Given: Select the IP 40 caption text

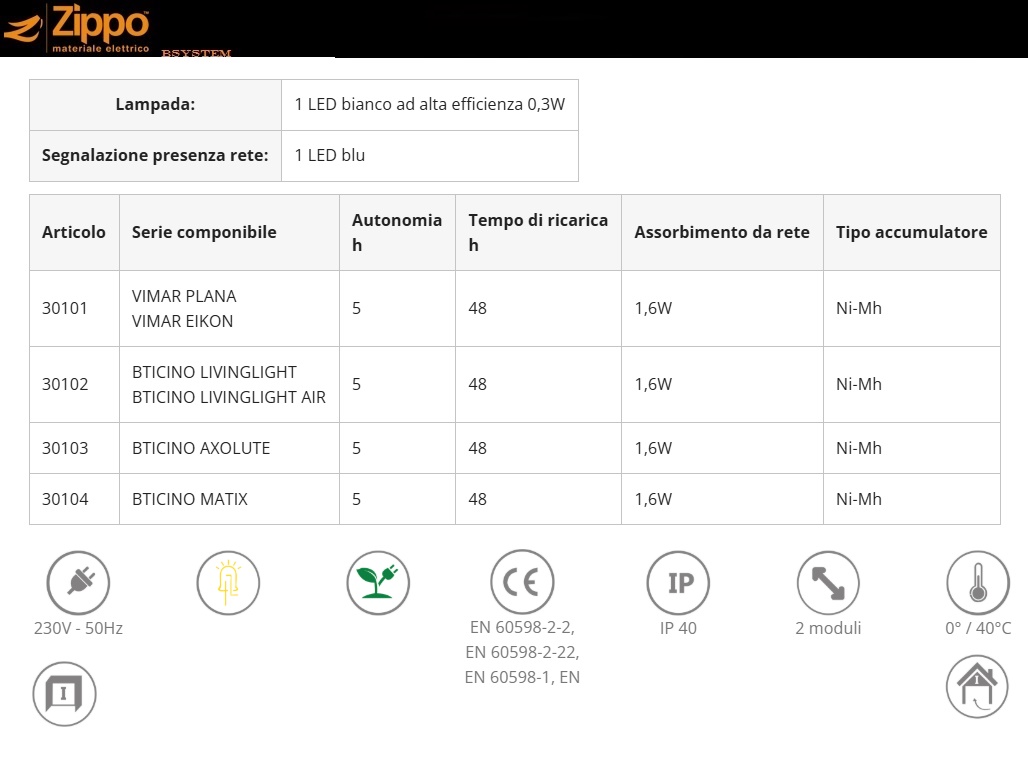Looking at the screenshot, I should point(679,628).
